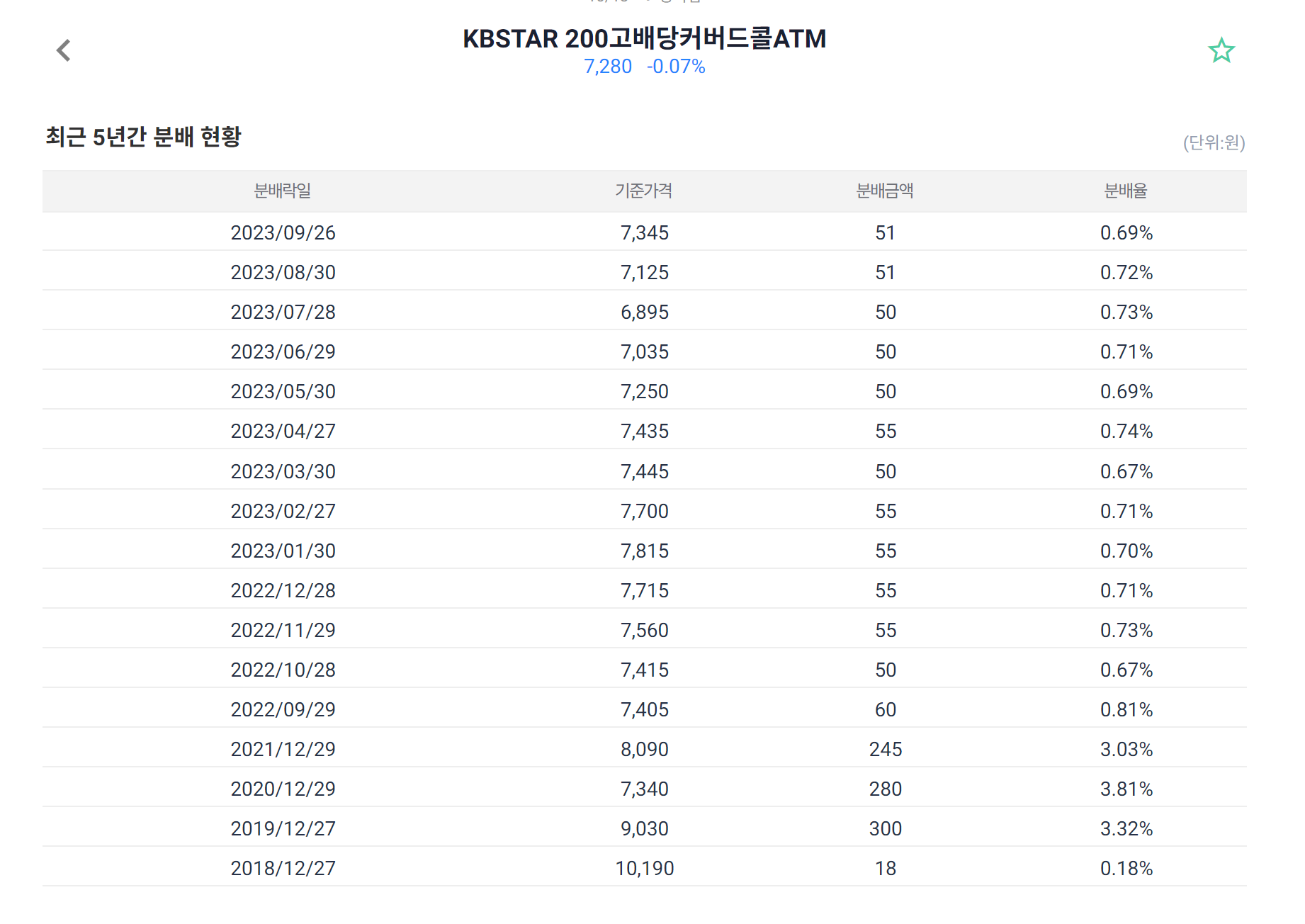This screenshot has width=1305, height=924.
Task: Select the 0.72% distribution rate cell
Action: (1126, 272)
